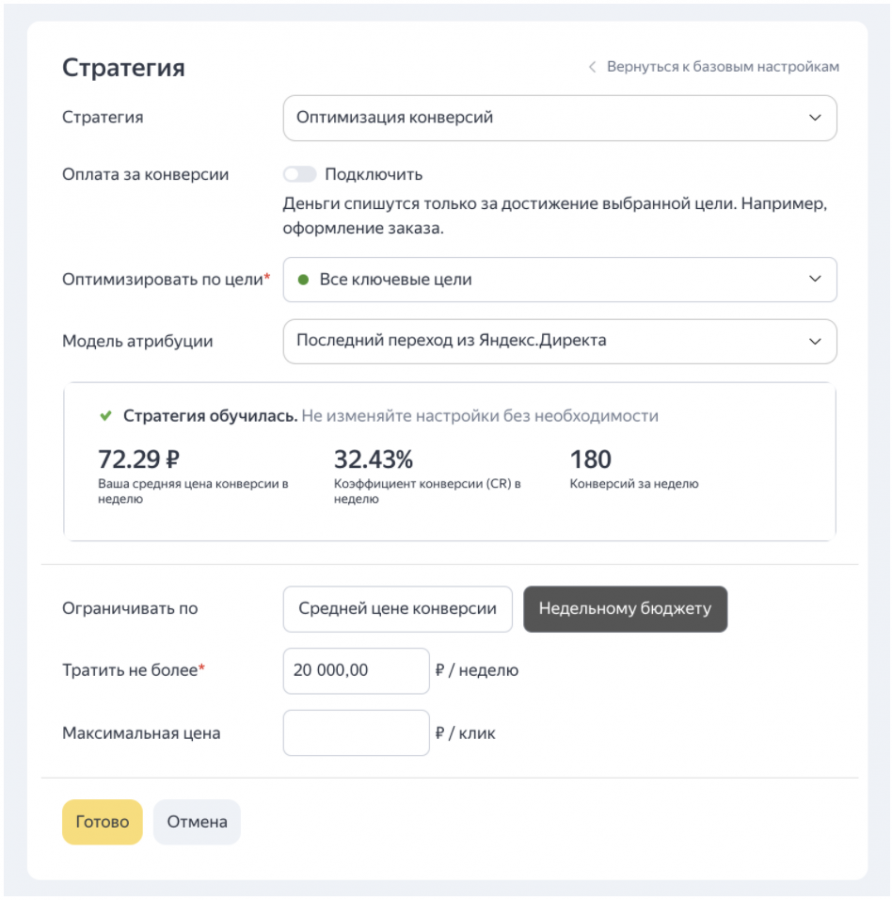
Task: Click the Модель атрибуции field label
Action: (x=137, y=342)
